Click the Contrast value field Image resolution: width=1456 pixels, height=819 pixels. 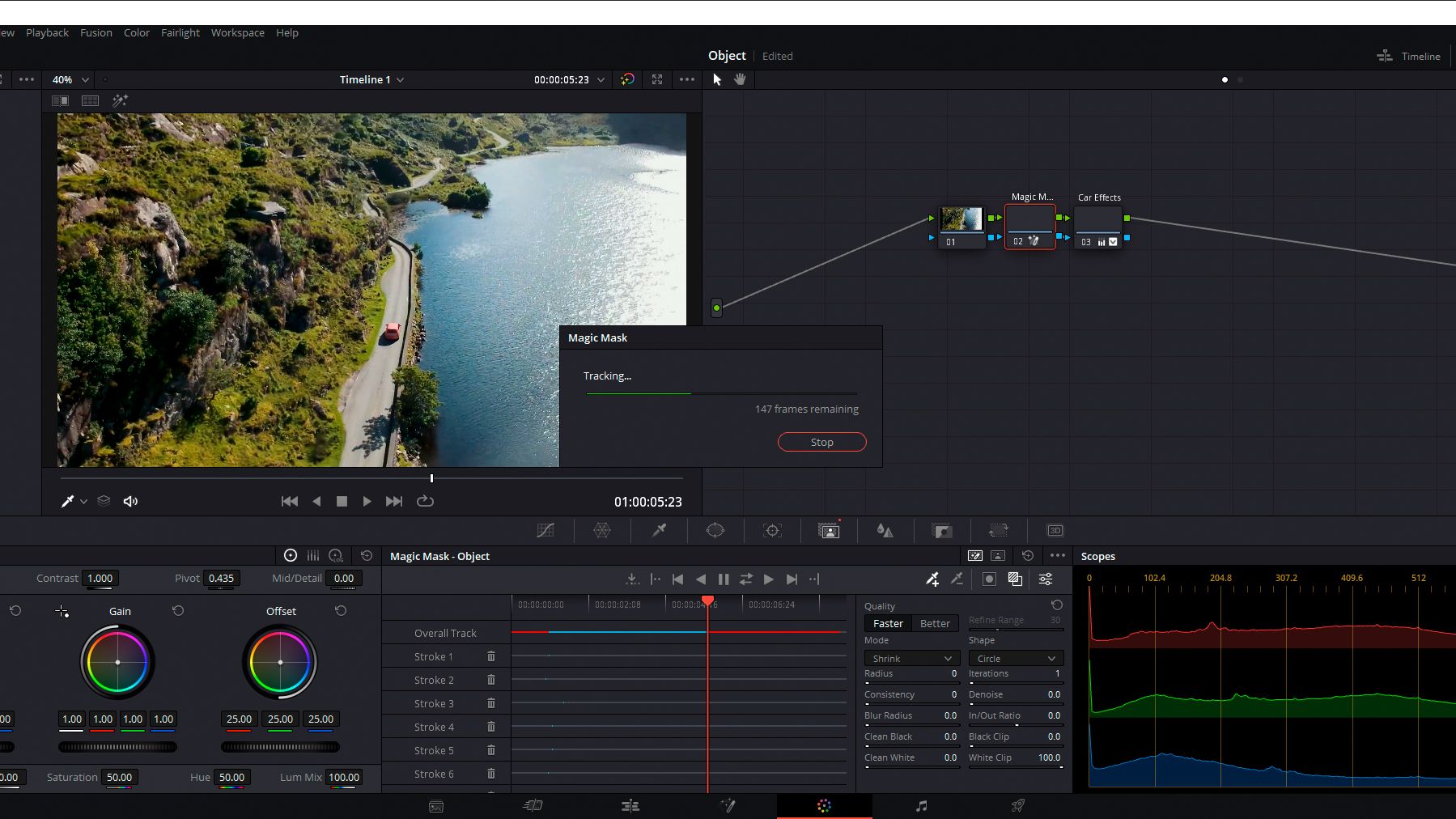click(x=100, y=578)
